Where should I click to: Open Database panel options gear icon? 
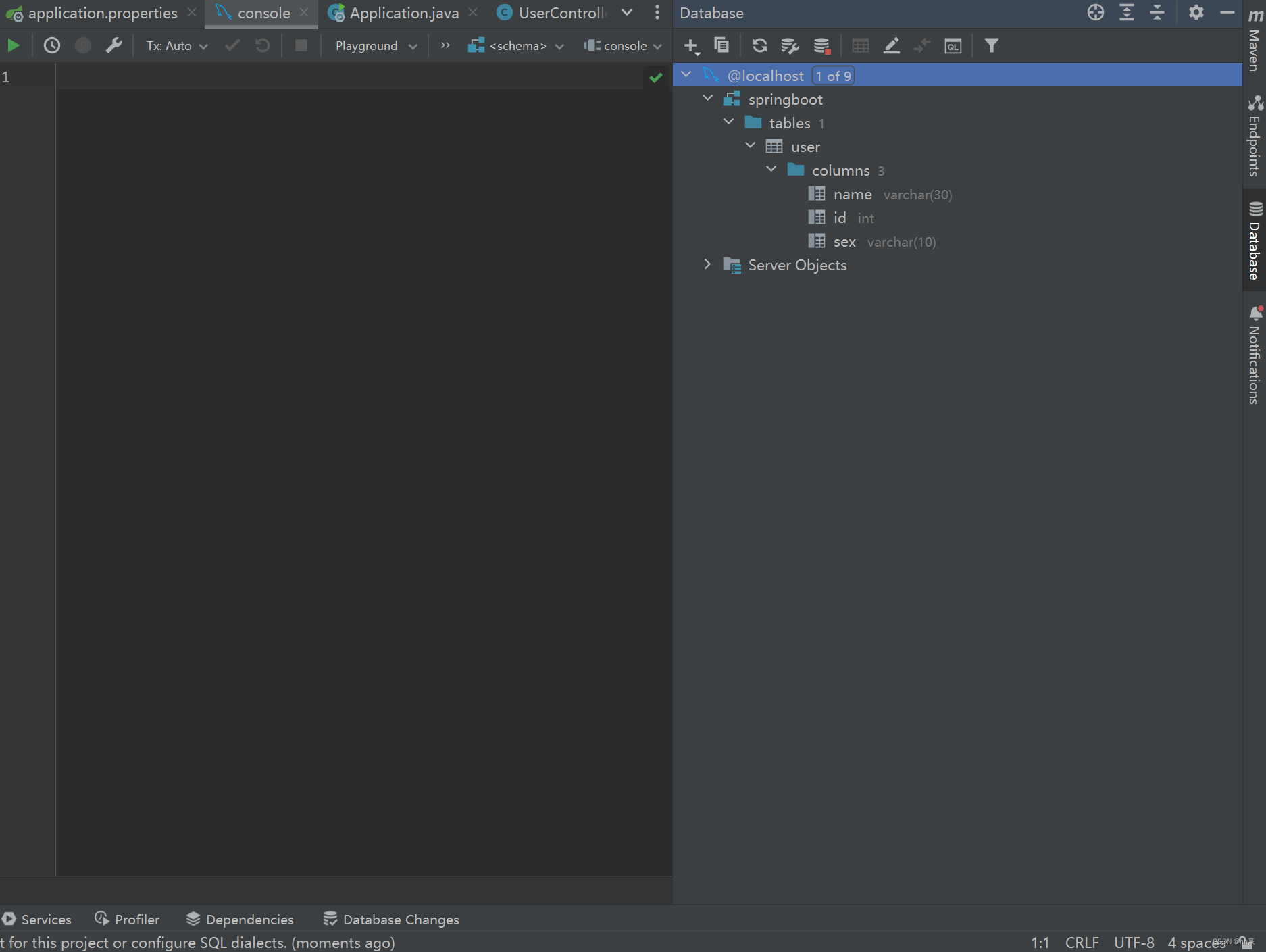(x=1196, y=12)
